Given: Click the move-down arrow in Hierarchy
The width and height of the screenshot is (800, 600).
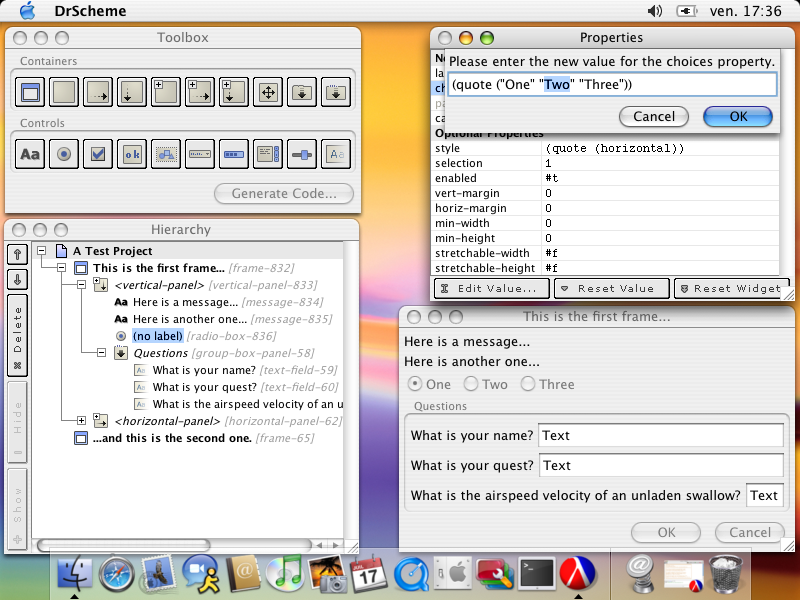Looking at the screenshot, I should [x=17, y=279].
